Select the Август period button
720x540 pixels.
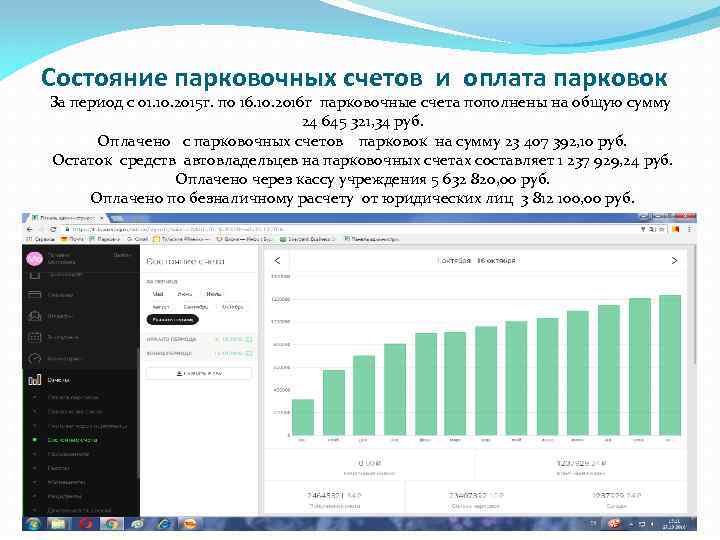[161, 307]
